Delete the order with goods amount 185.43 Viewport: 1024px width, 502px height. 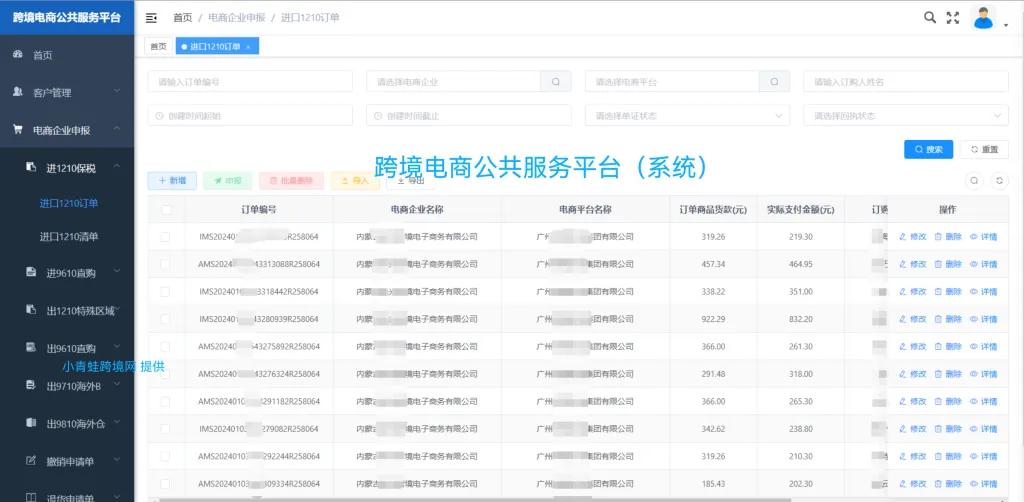[x=948, y=484]
